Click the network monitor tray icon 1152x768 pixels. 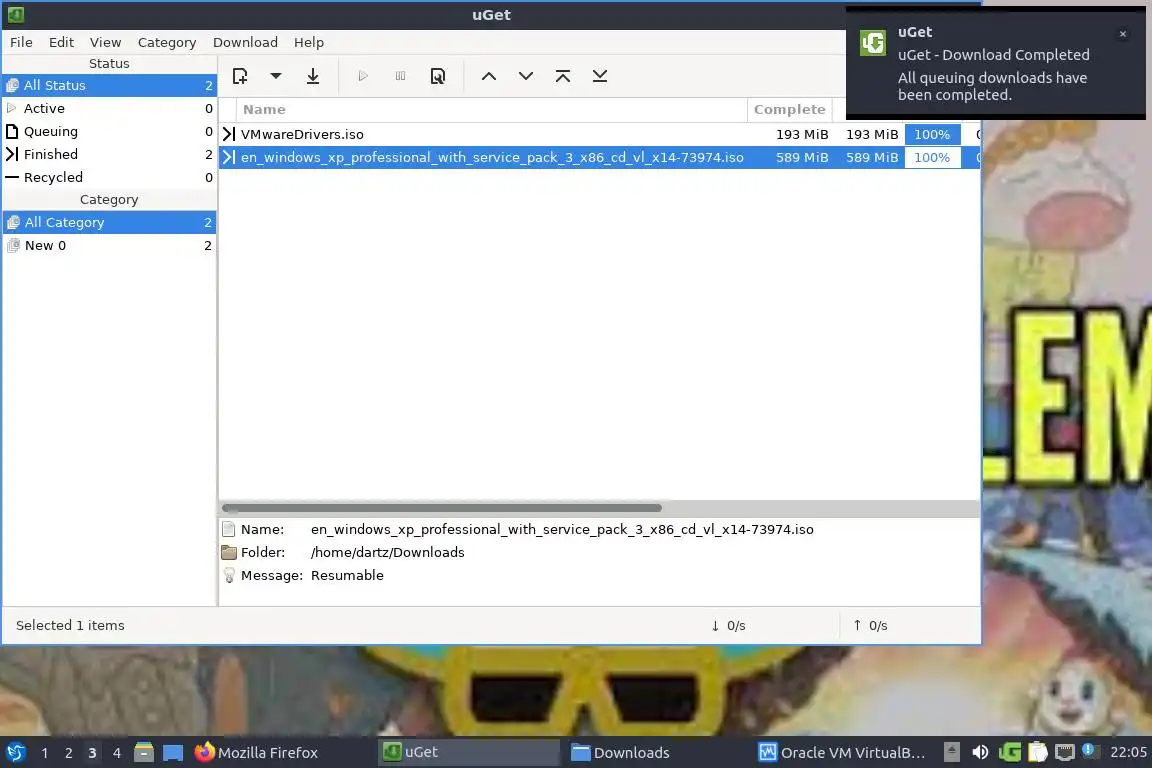[x=1065, y=753]
